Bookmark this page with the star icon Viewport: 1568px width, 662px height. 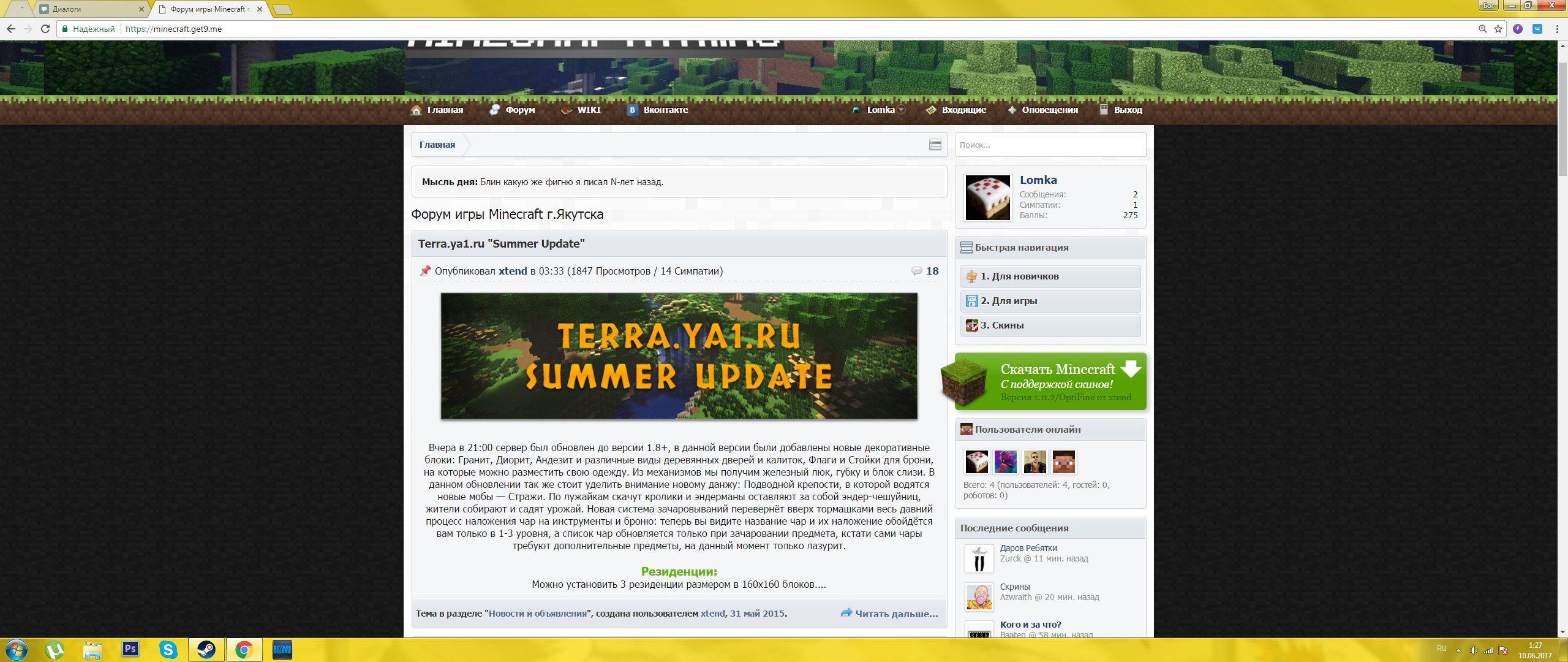[x=1498, y=29]
